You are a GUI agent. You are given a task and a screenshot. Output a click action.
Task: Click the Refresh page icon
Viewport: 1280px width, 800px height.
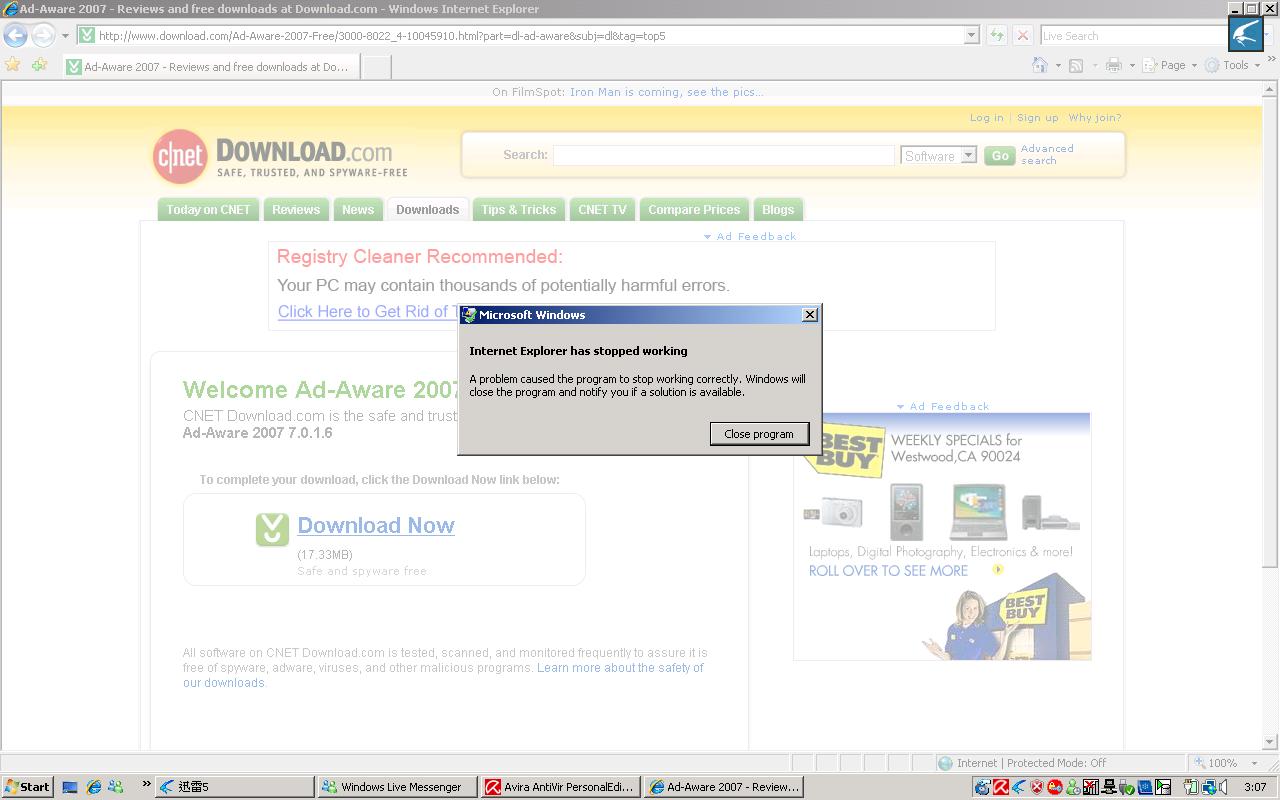tap(996, 36)
